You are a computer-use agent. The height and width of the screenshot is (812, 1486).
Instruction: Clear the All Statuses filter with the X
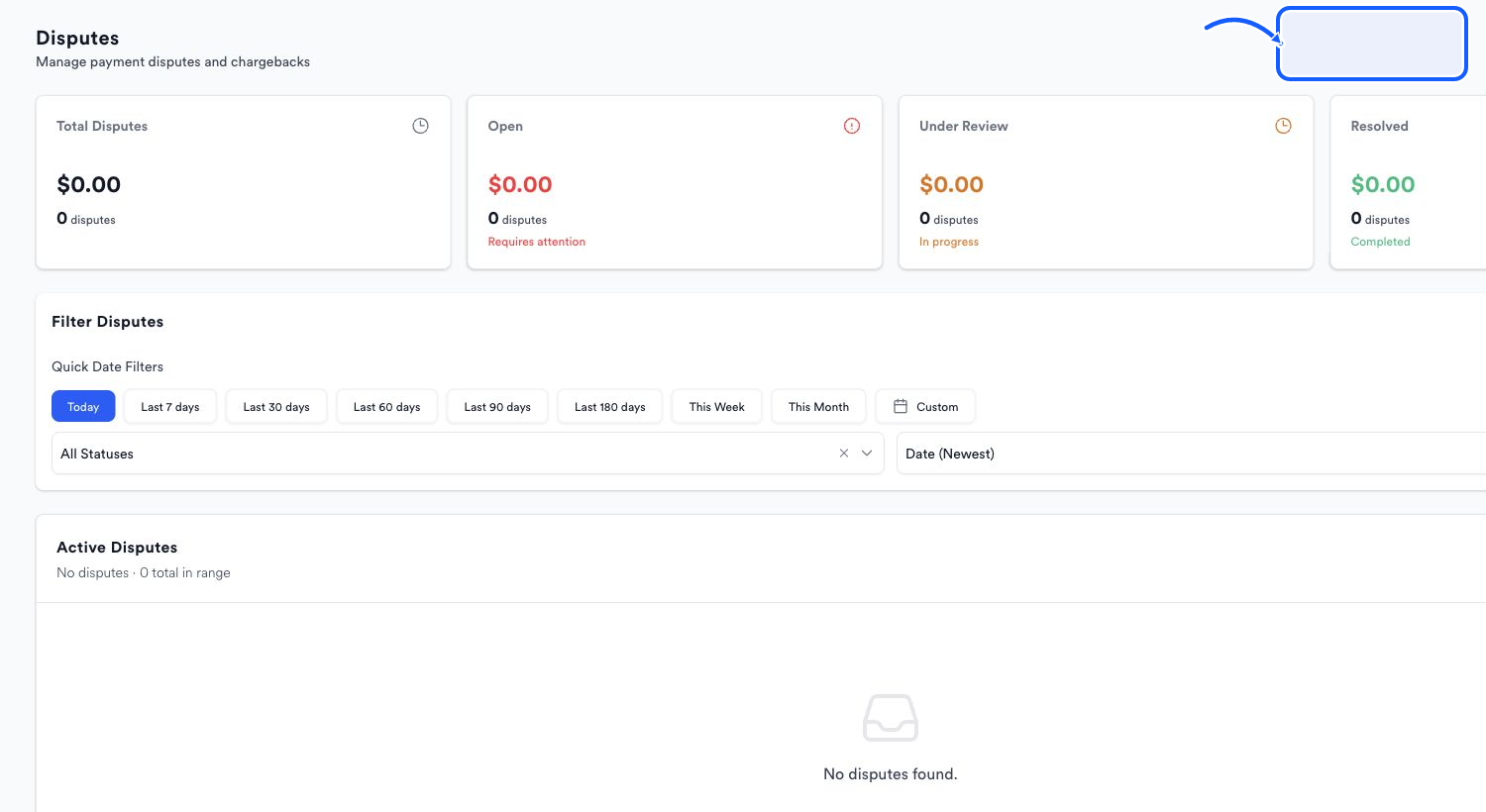click(x=844, y=454)
